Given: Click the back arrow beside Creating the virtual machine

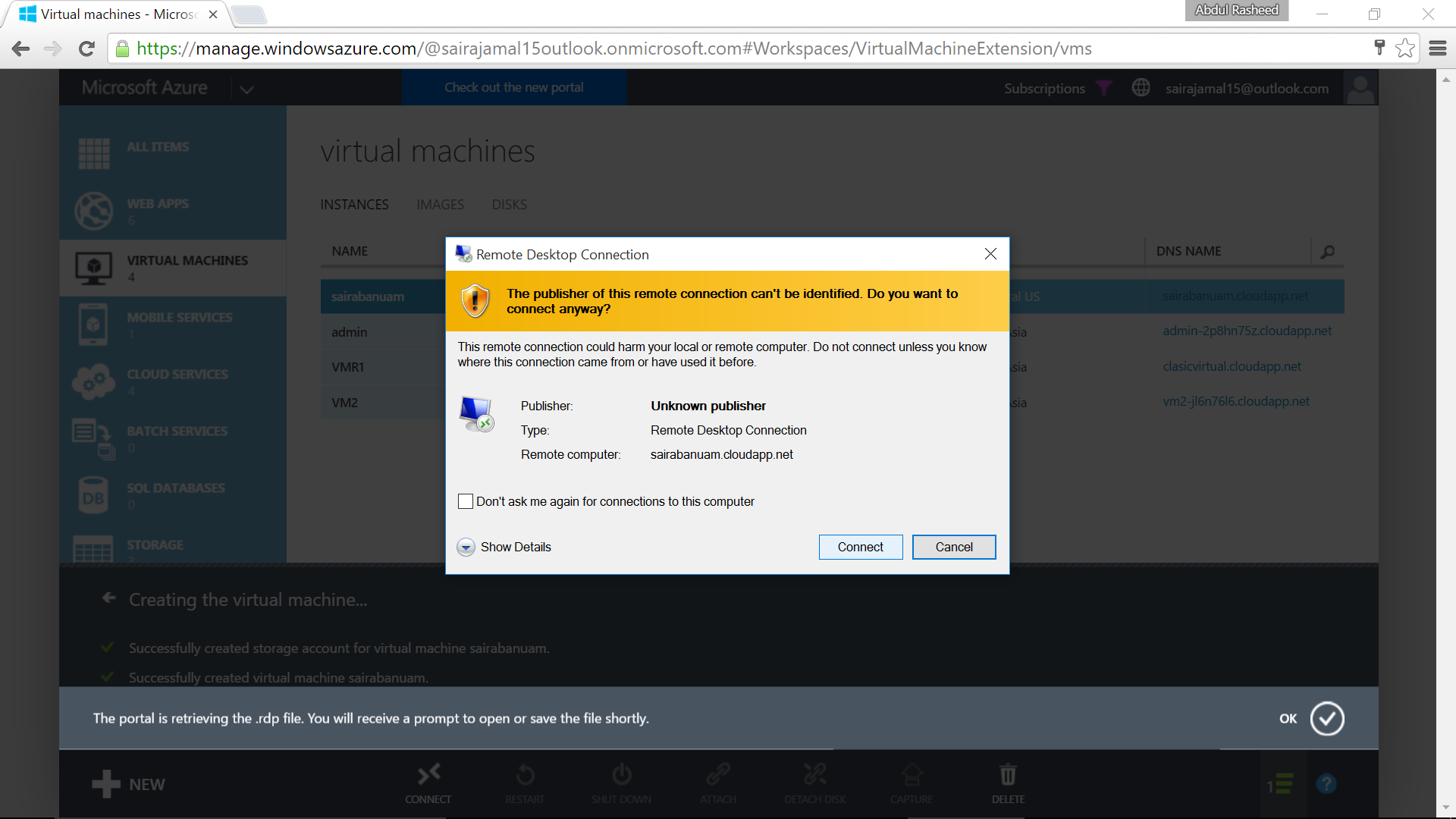Looking at the screenshot, I should point(109,598).
